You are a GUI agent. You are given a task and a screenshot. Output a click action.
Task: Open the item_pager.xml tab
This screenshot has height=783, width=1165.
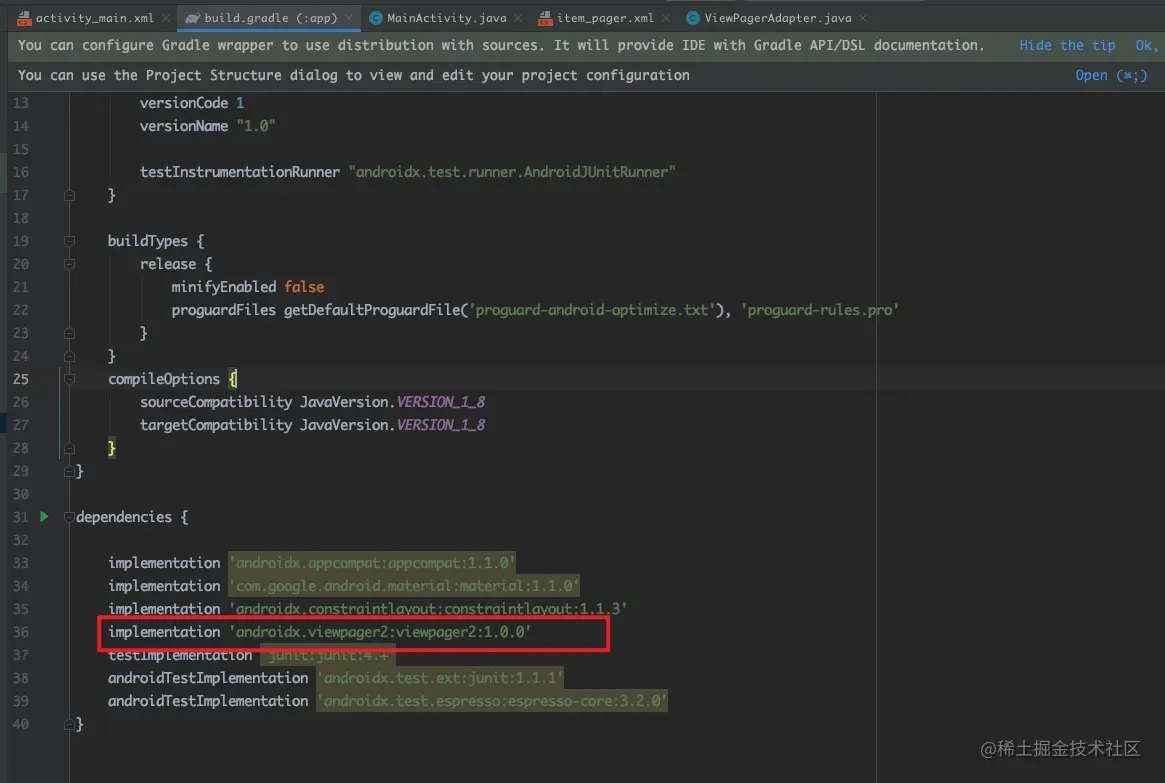pos(605,18)
